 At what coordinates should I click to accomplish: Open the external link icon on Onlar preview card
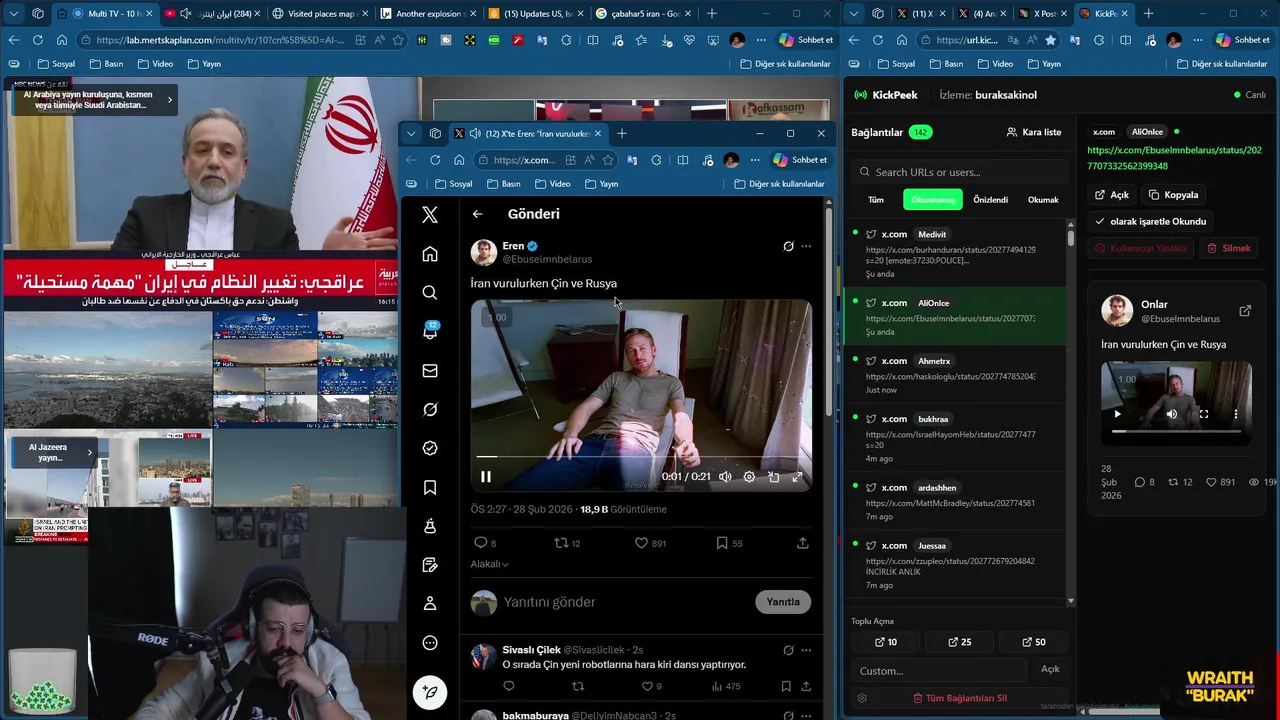(1245, 311)
